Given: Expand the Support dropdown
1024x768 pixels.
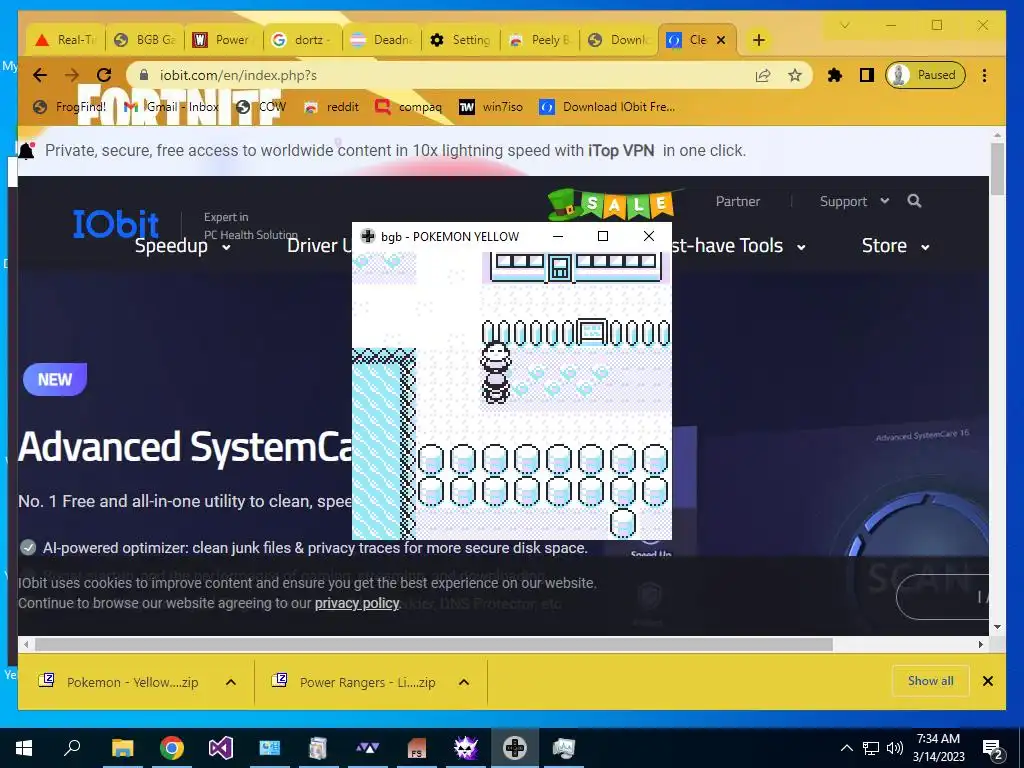Looking at the screenshot, I should tap(854, 201).
